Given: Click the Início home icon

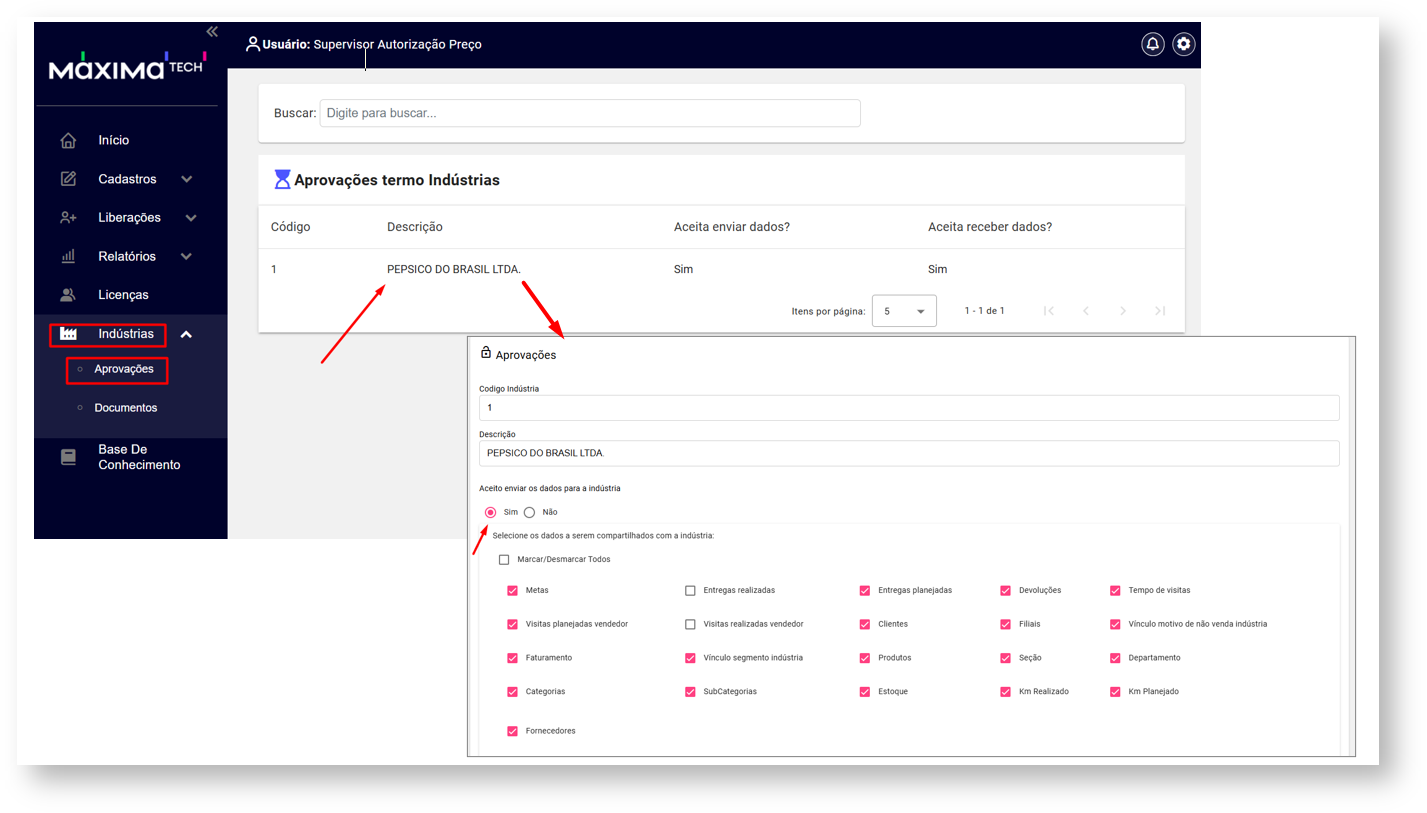Looking at the screenshot, I should click(x=68, y=140).
